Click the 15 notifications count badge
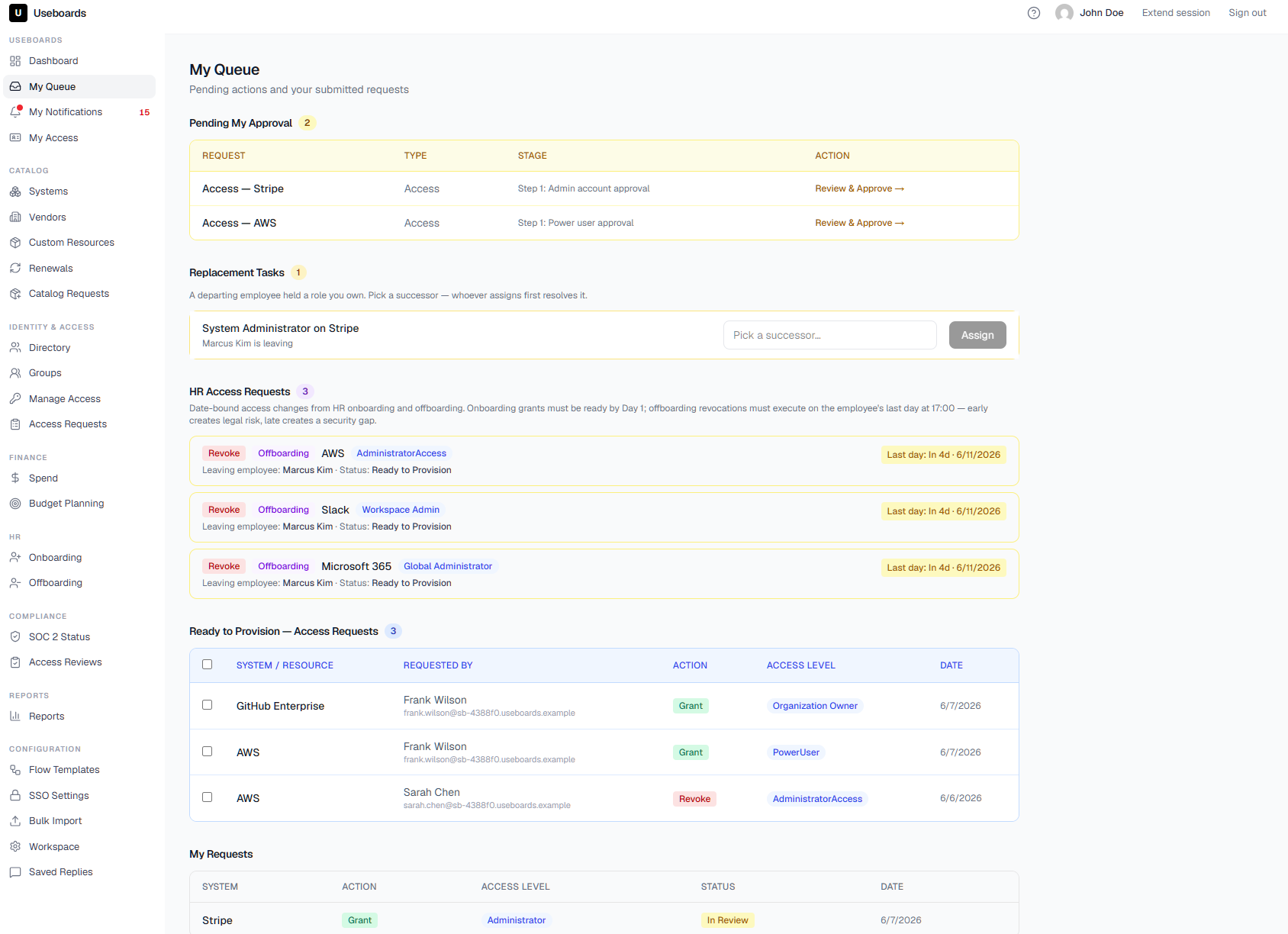The width and height of the screenshot is (1288, 934). (144, 112)
